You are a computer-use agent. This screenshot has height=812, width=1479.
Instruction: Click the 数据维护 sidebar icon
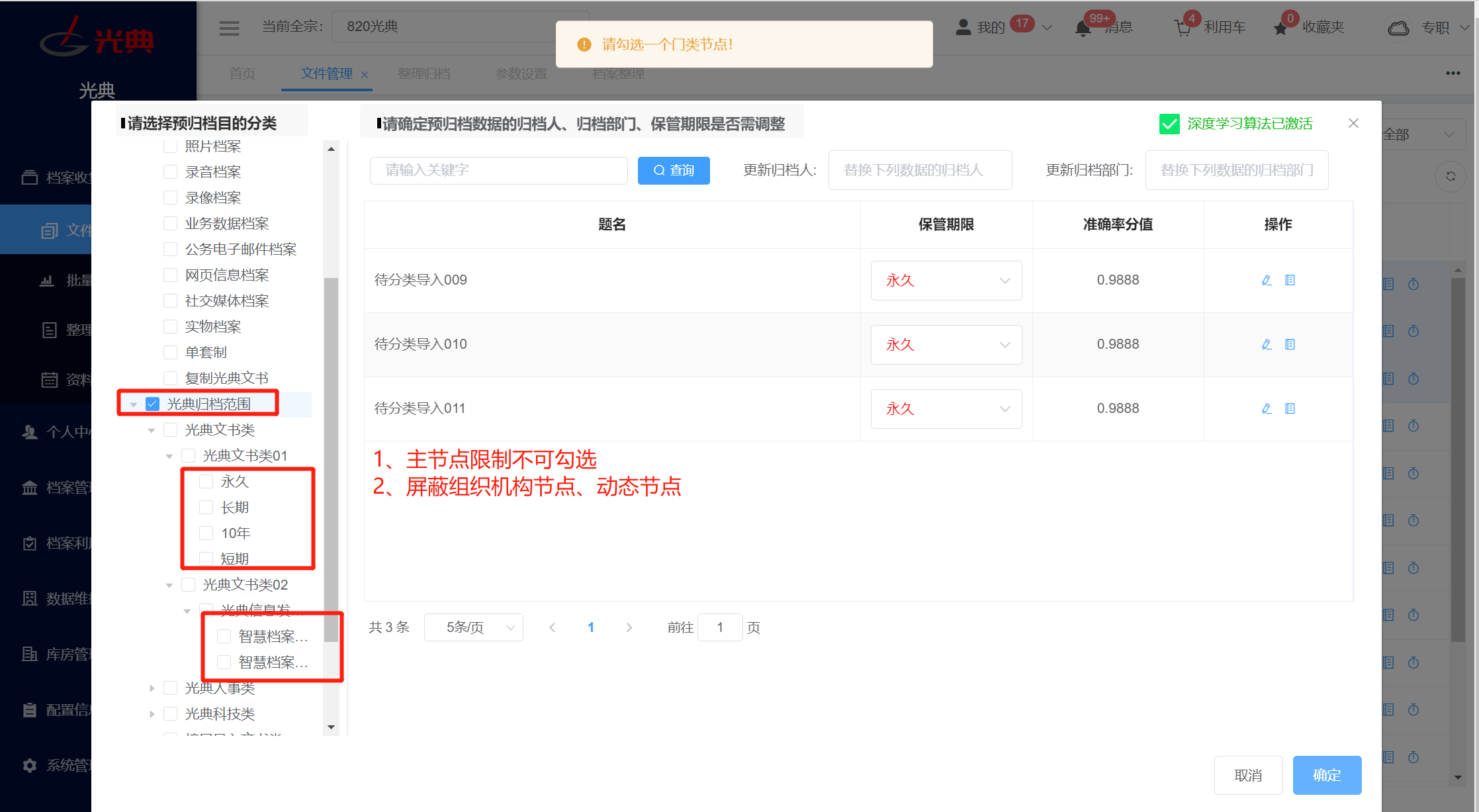click(30, 599)
